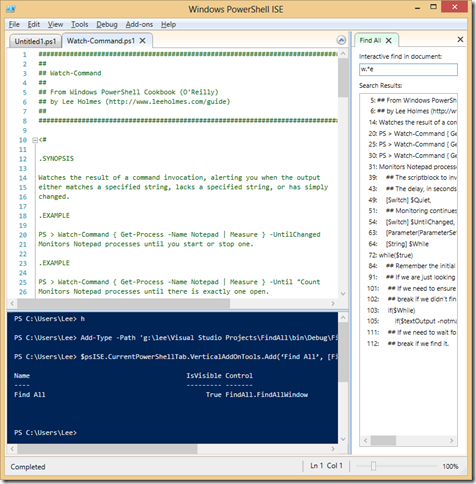Viewport: 476px width, 484px height.
Task: Collapse the comment block at line 10
Action: (x=35, y=140)
